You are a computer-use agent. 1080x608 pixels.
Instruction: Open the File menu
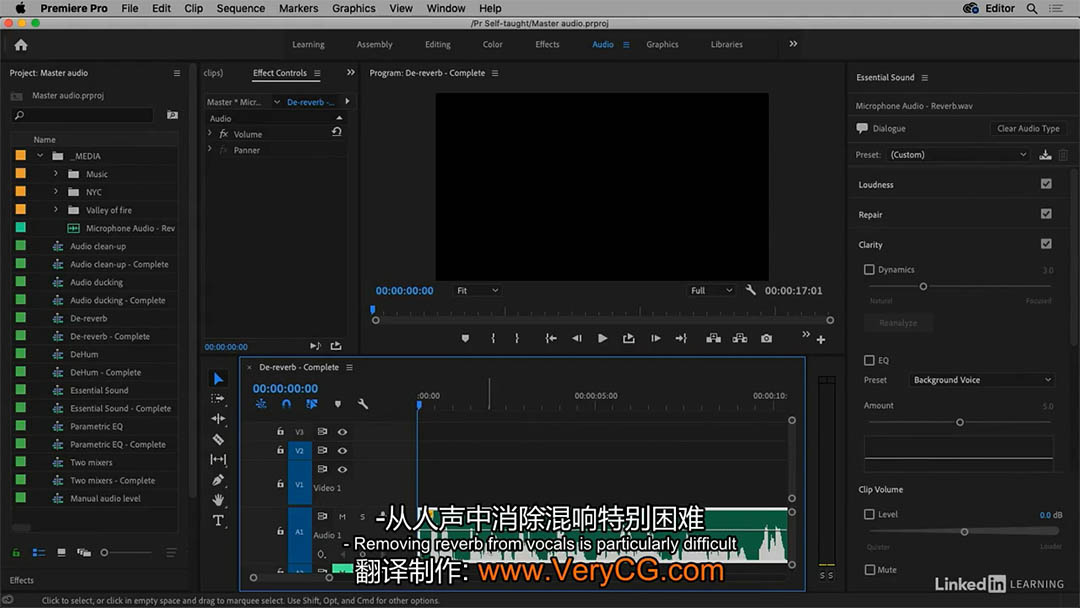(129, 8)
